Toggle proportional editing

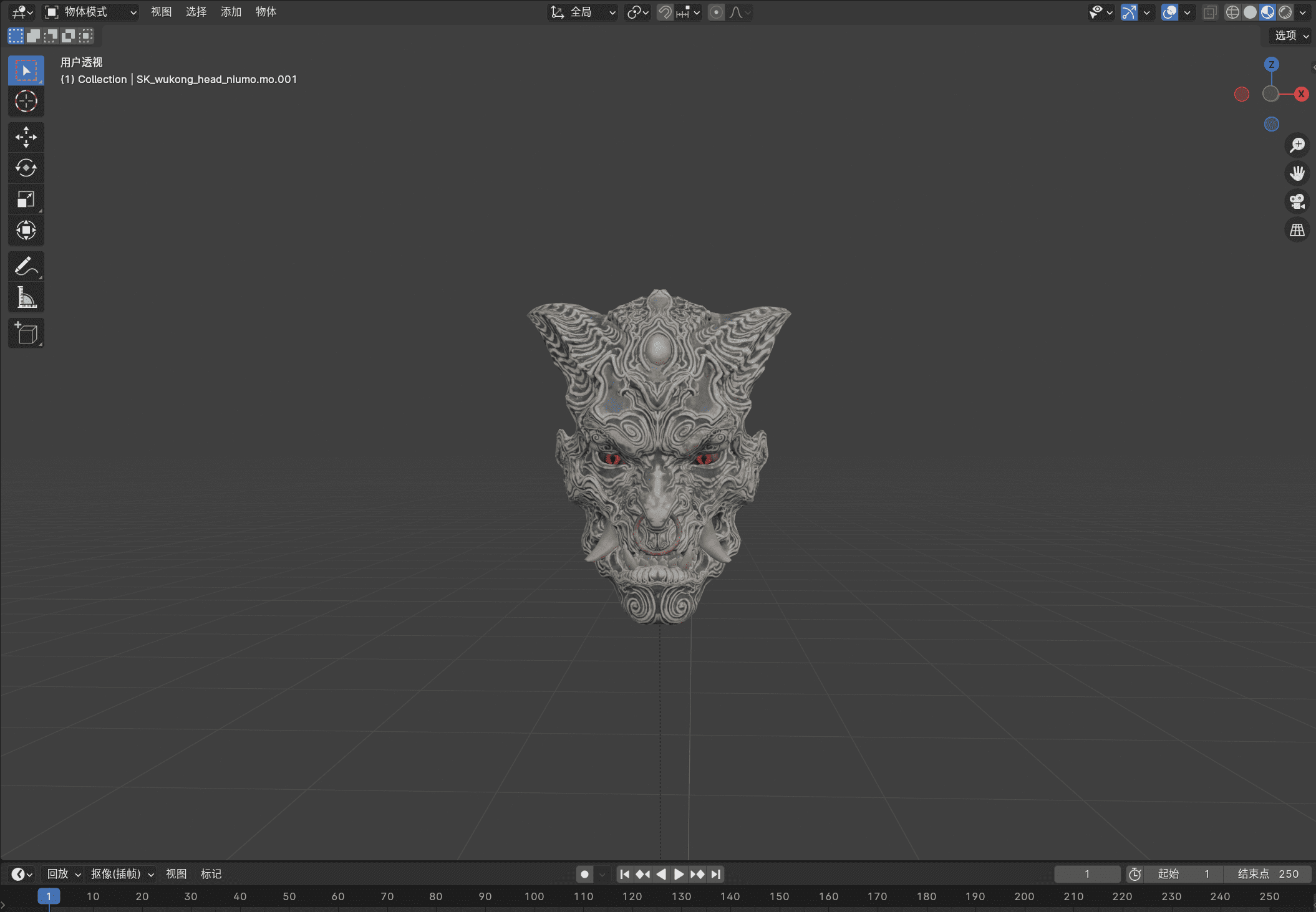tap(717, 12)
